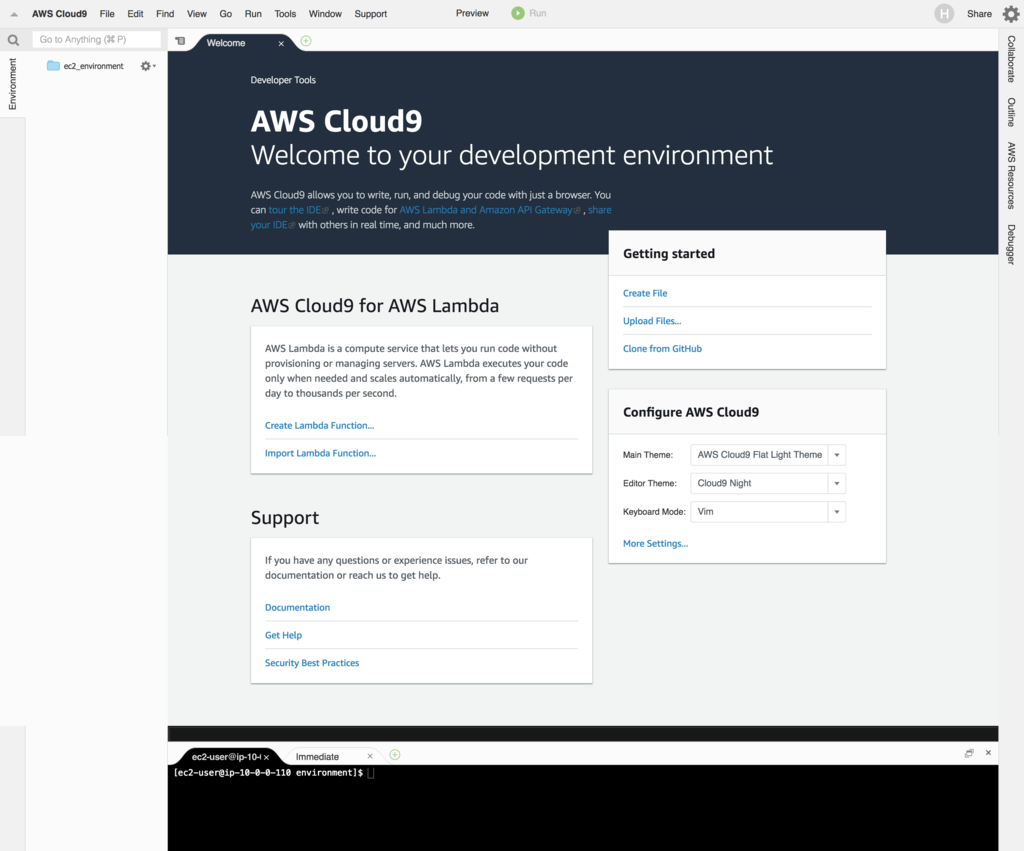Close the Immediate tab
1024x851 pixels.
tap(370, 756)
